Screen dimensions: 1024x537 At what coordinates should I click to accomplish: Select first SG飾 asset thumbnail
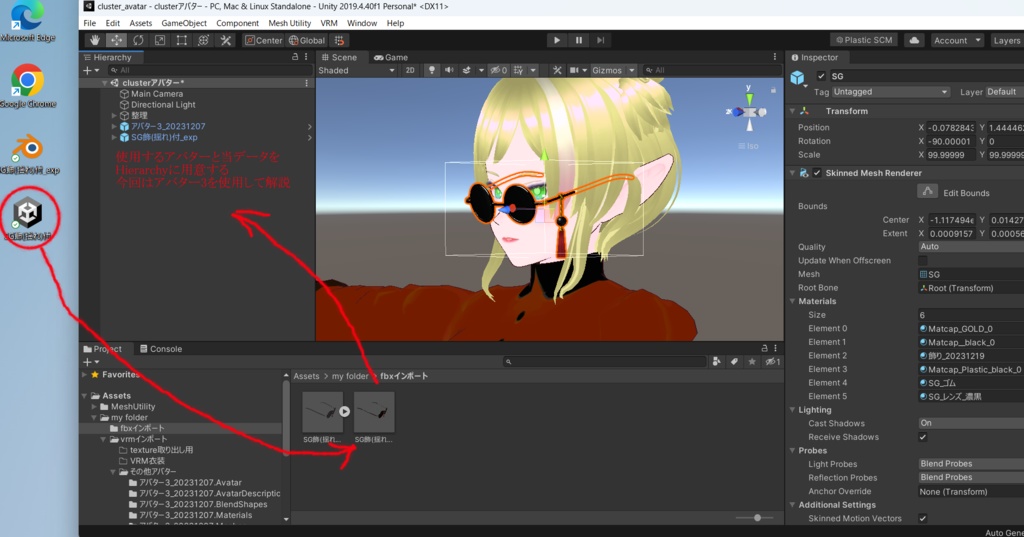pyautogui.click(x=323, y=412)
